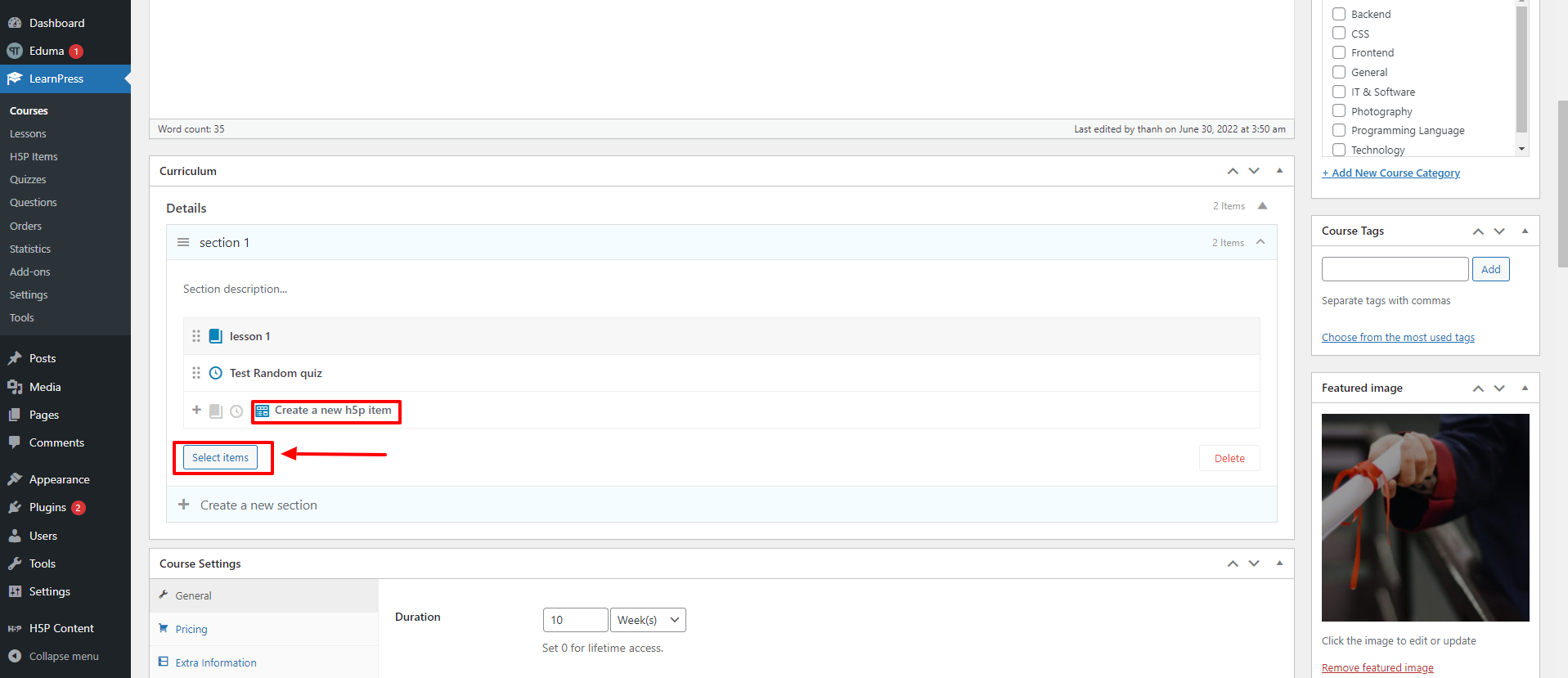
Task: Move Curriculum panel down with arrow
Action: coord(1254,171)
